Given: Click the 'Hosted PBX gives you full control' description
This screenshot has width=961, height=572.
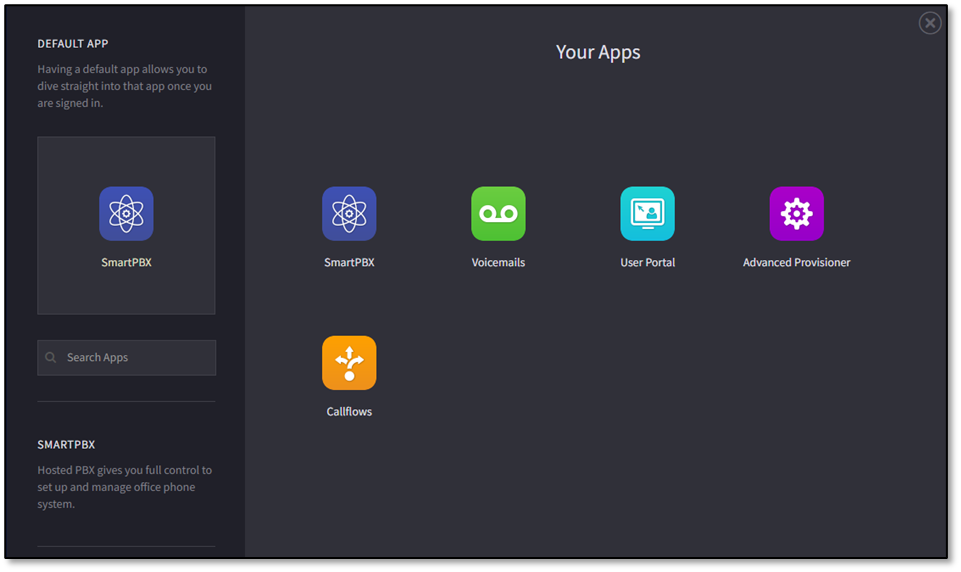Looking at the screenshot, I should [x=125, y=487].
